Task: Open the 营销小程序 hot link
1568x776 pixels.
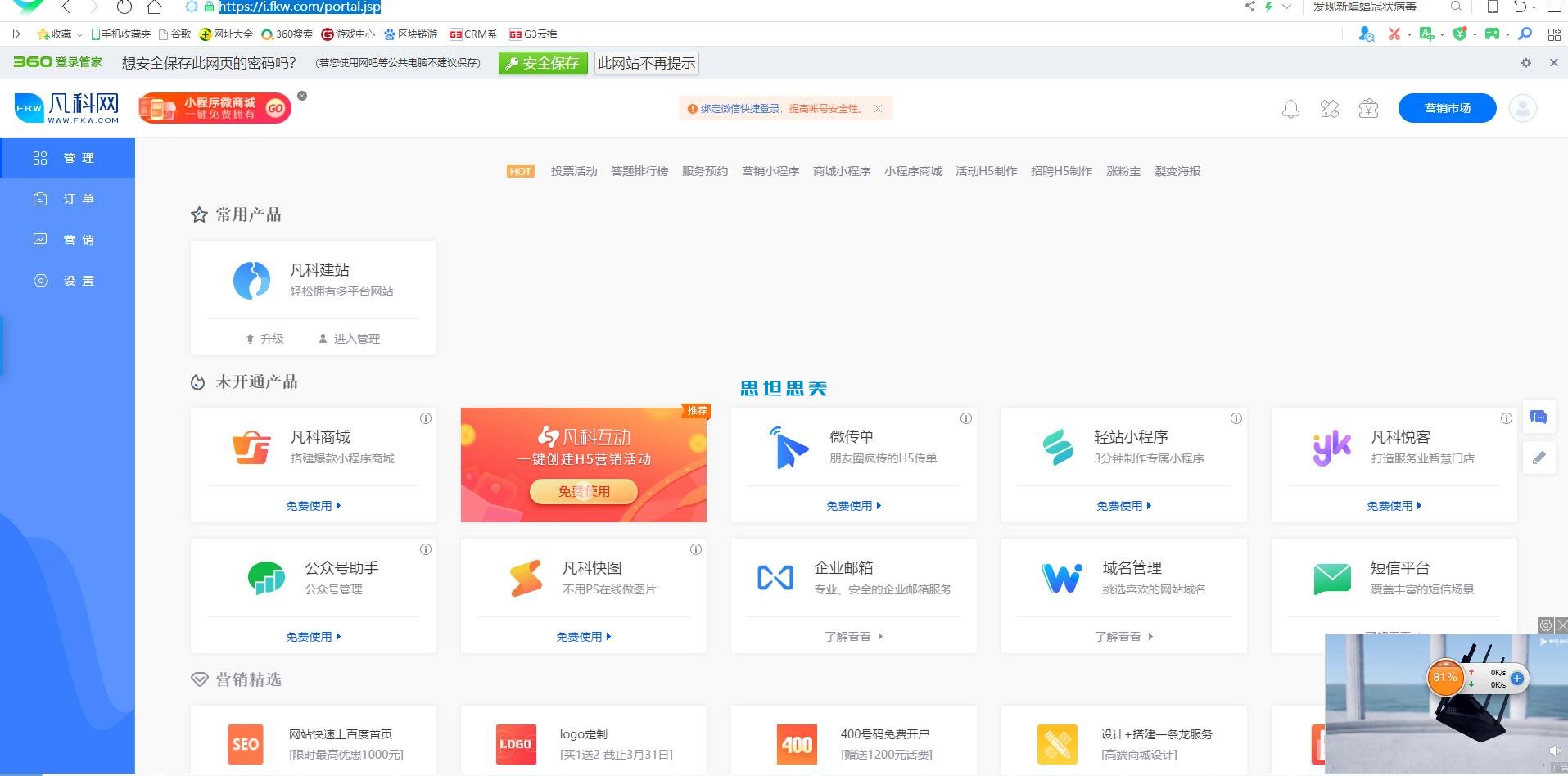Action: pos(770,171)
